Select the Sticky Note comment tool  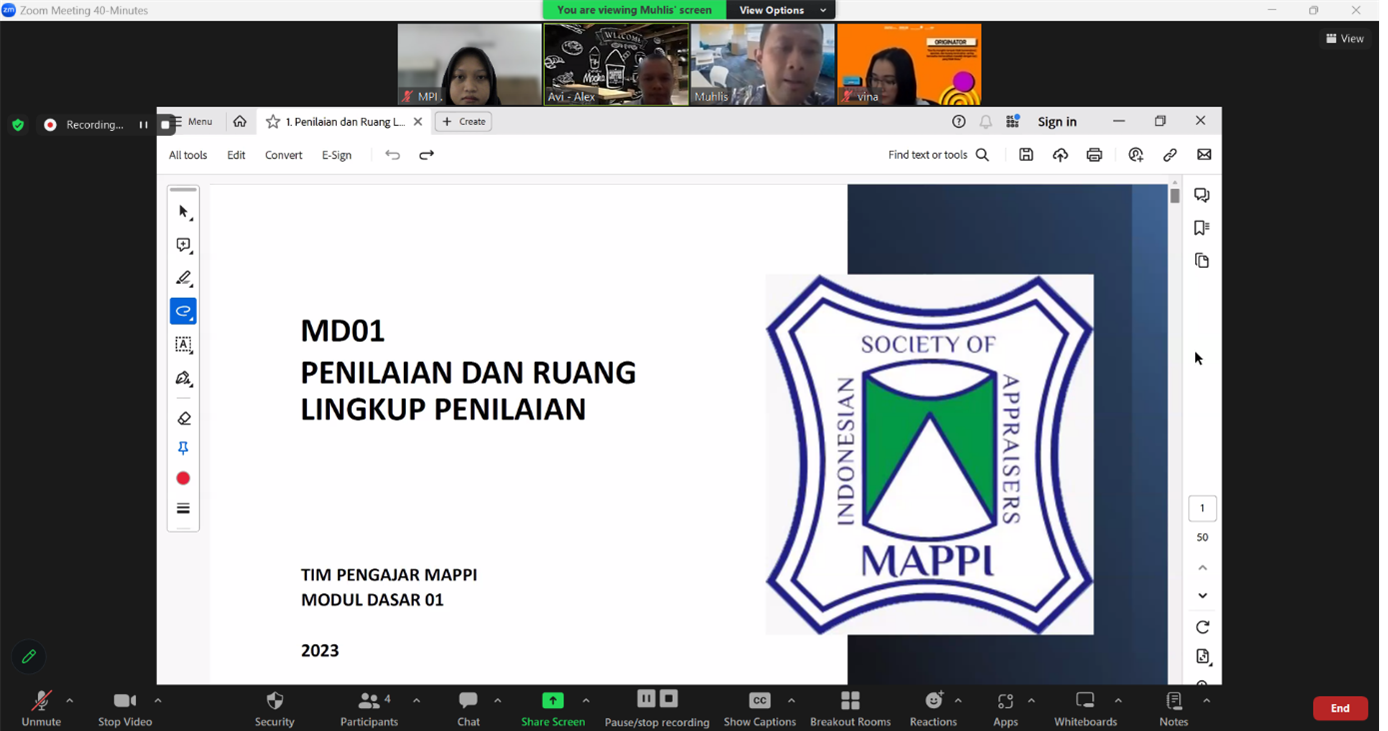pyautogui.click(x=183, y=244)
